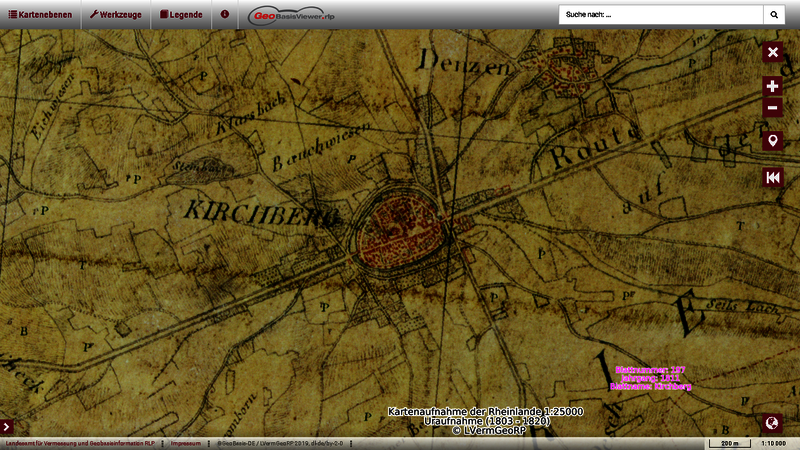Click the GeoBasis-DE license text
800x450 pixels.
click(280, 444)
